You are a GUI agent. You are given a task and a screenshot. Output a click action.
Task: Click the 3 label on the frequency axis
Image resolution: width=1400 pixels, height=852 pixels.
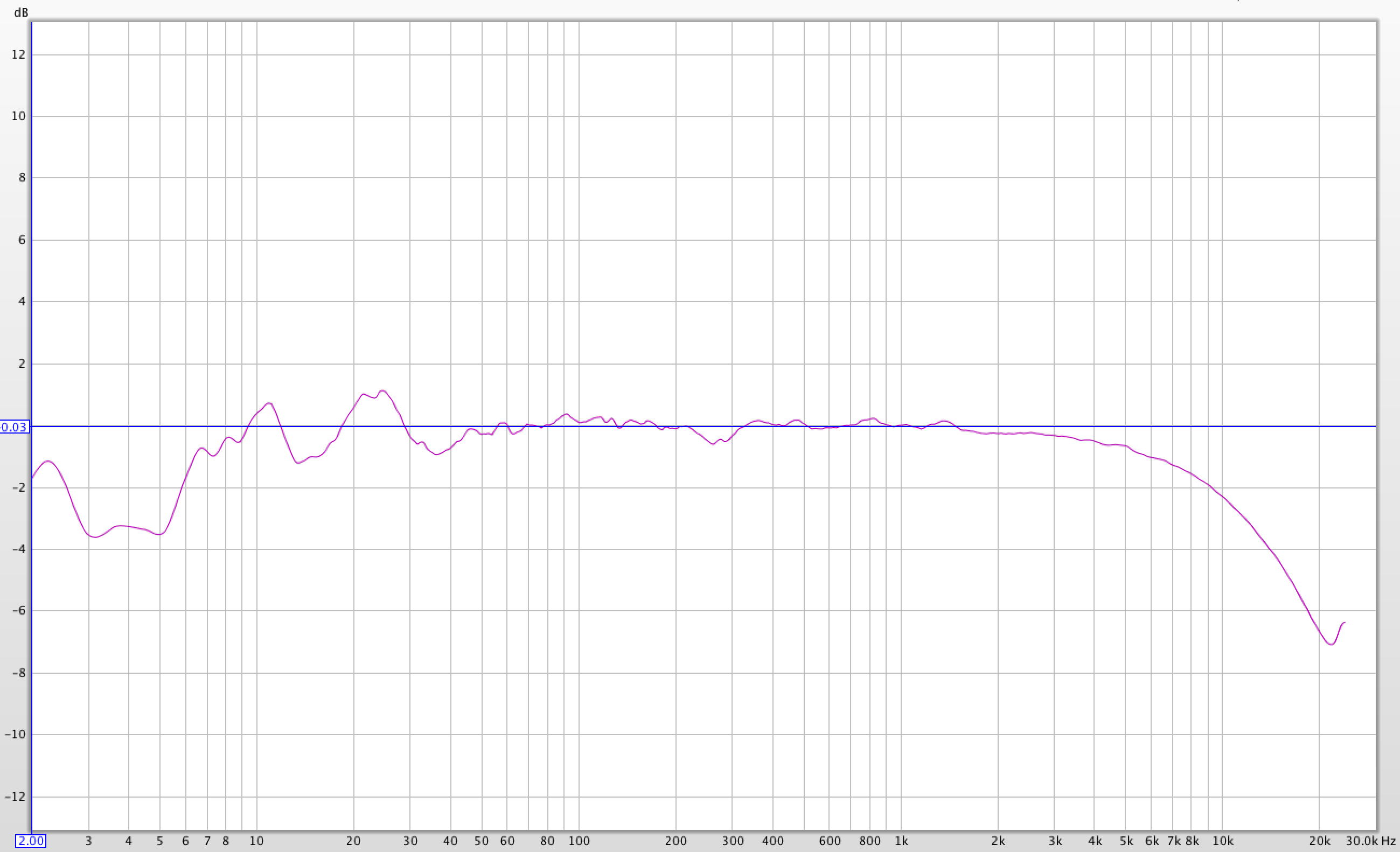[89, 841]
